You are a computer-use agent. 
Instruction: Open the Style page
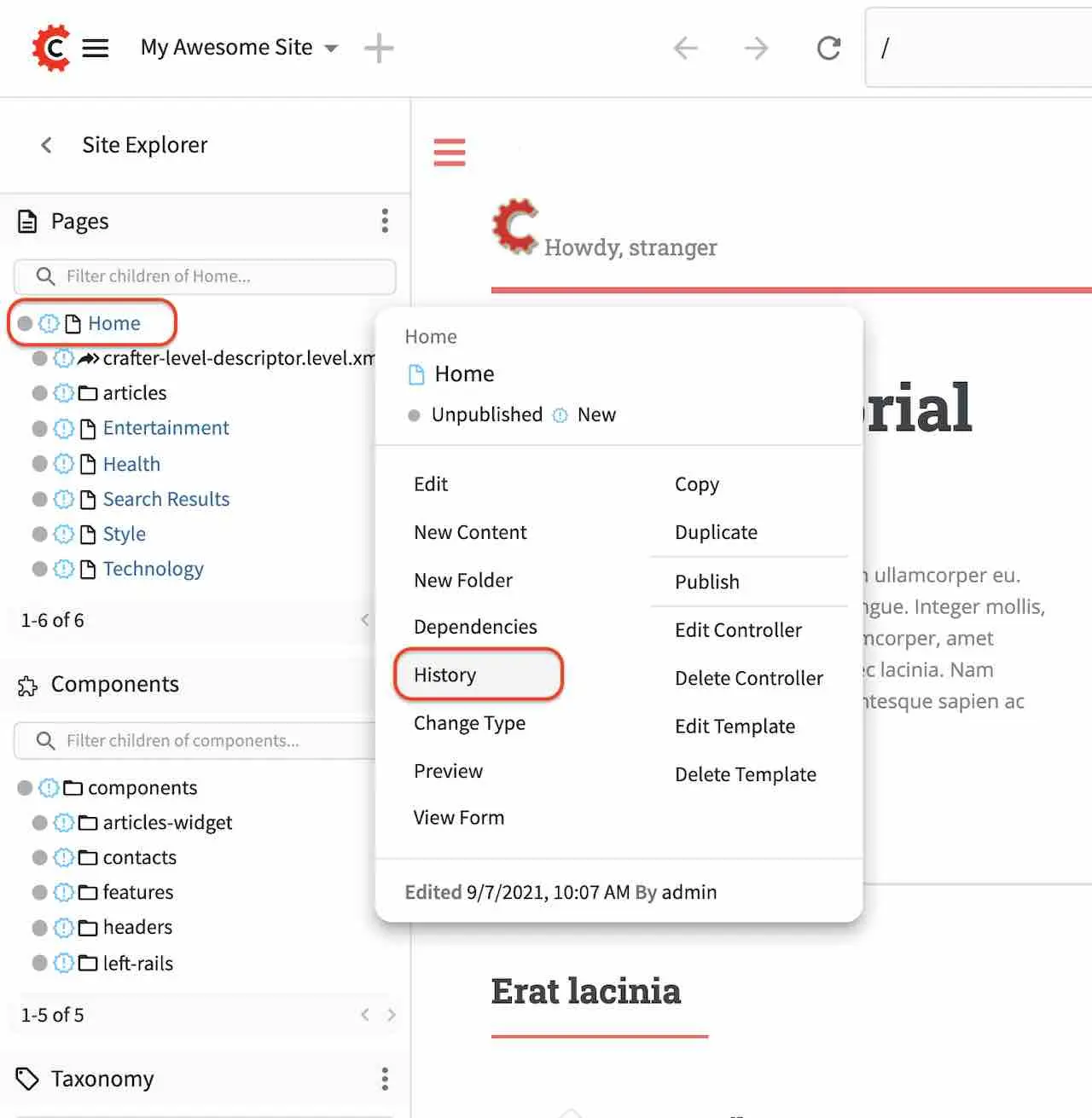125,534
